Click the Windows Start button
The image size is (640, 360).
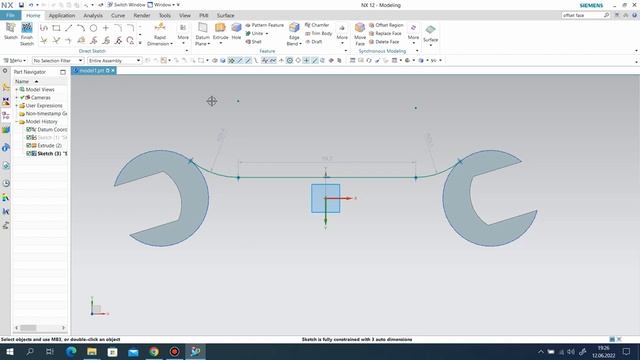[9, 352]
